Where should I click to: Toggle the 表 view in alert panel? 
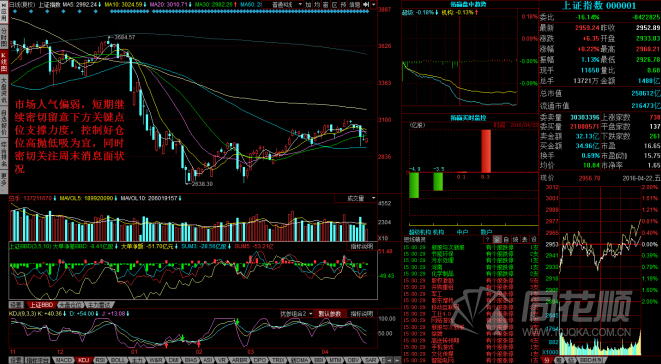click(525, 239)
